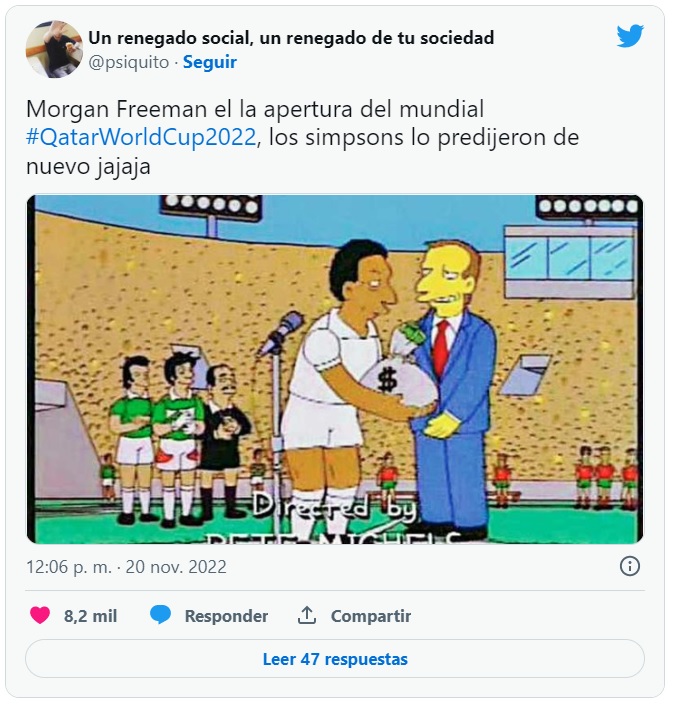Click the closing text 'nuevo jajaja'

(x=88, y=166)
